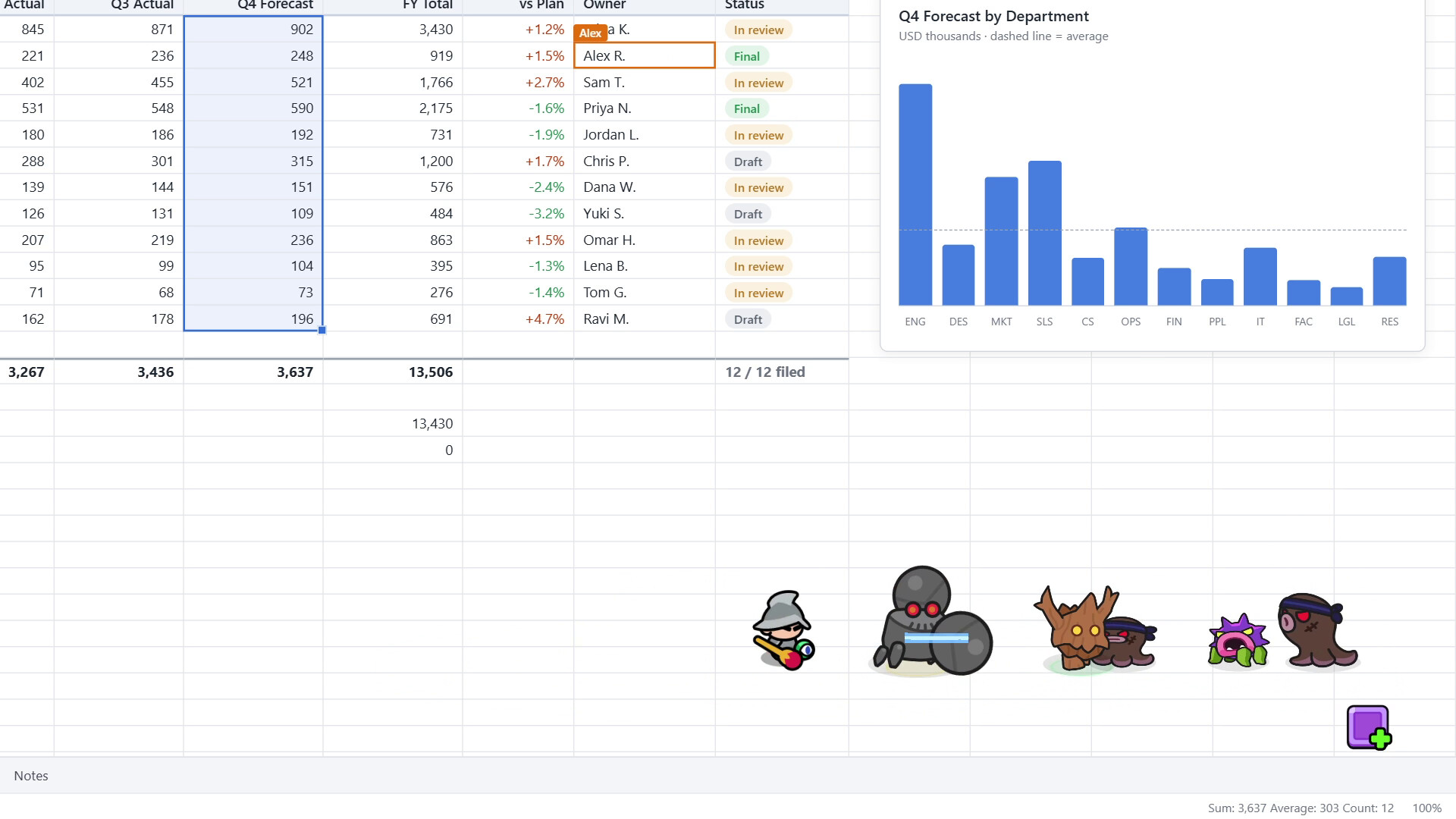Select the SLS bar in the chart

click(1045, 233)
